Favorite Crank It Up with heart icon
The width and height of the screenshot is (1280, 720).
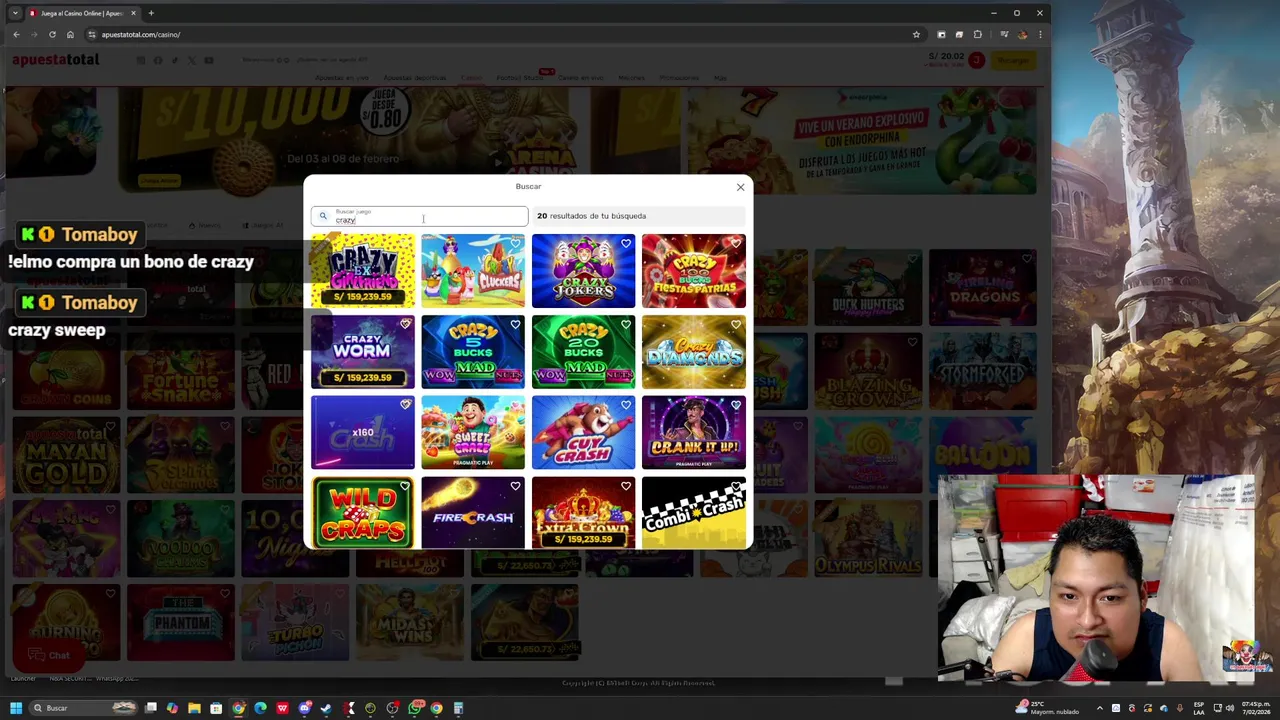coord(735,405)
